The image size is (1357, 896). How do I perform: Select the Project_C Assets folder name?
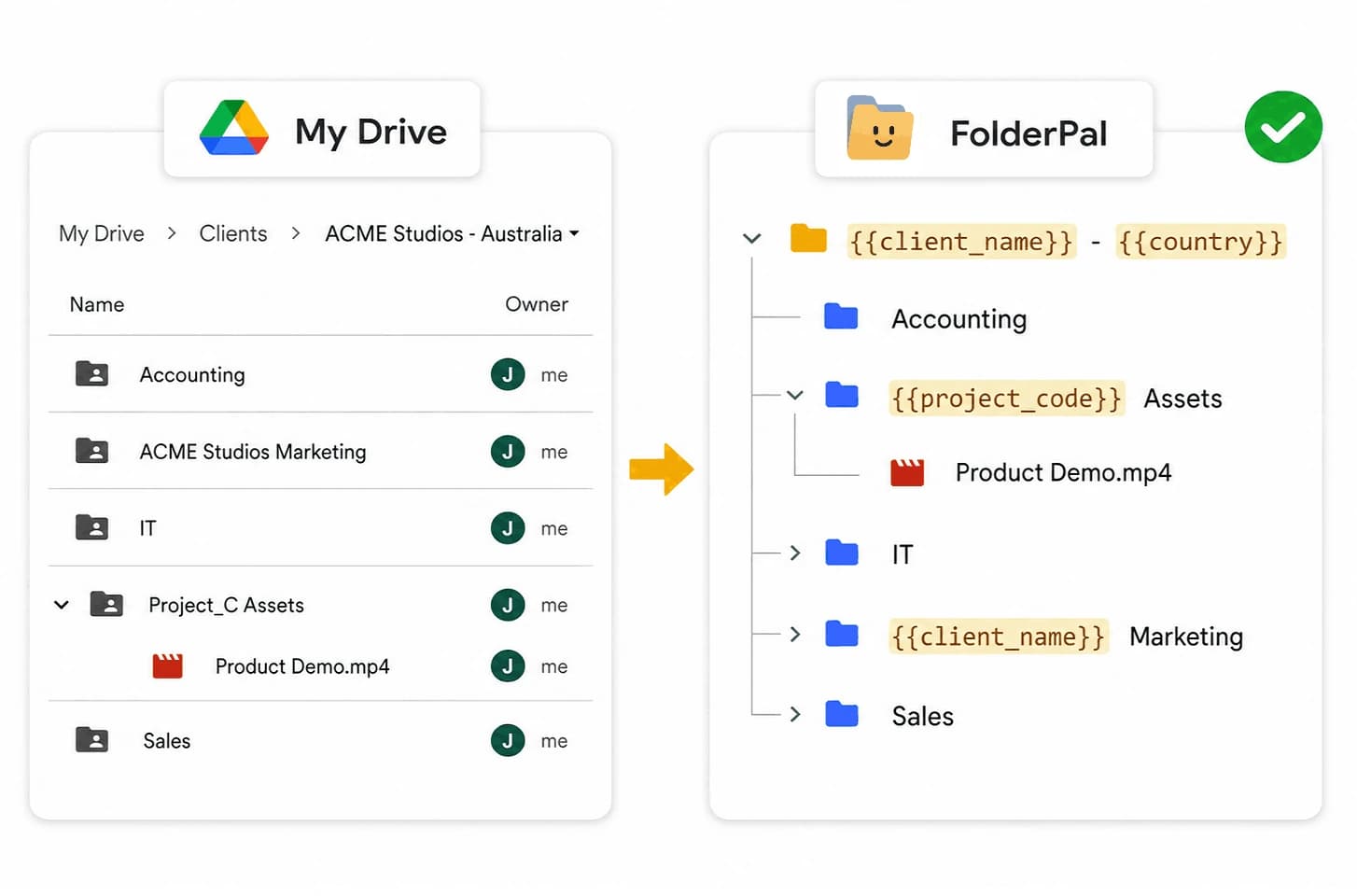point(227,605)
